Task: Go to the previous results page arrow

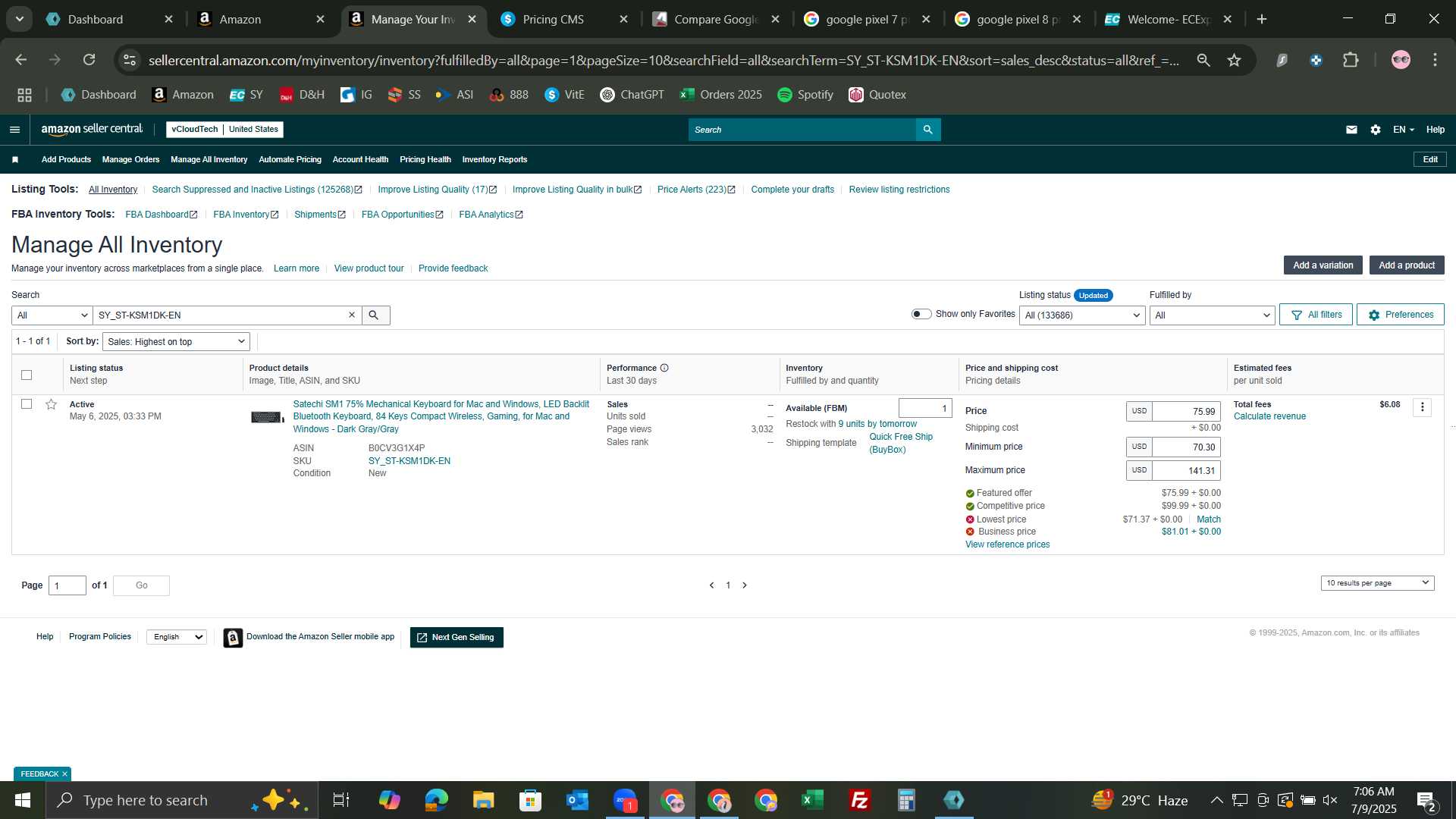Action: pyautogui.click(x=711, y=585)
